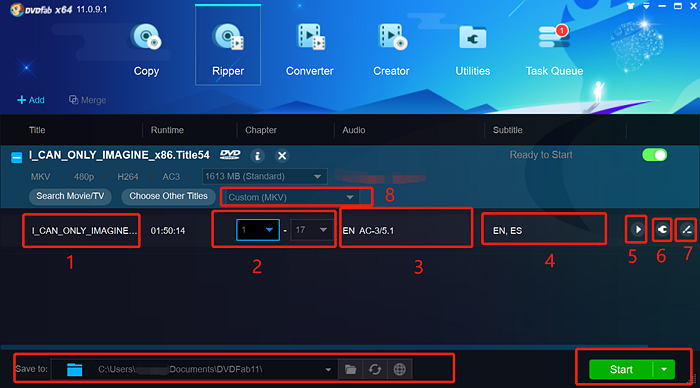Click the H264 codec label
The width and height of the screenshot is (700, 388).
tap(128, 177)
